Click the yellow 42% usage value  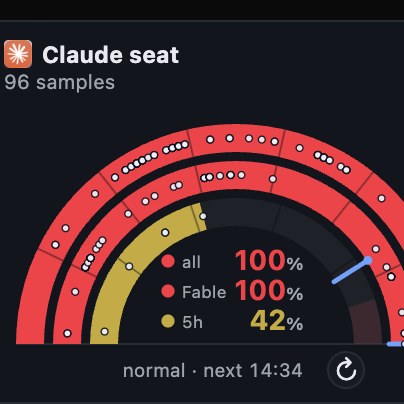[277, 321]
